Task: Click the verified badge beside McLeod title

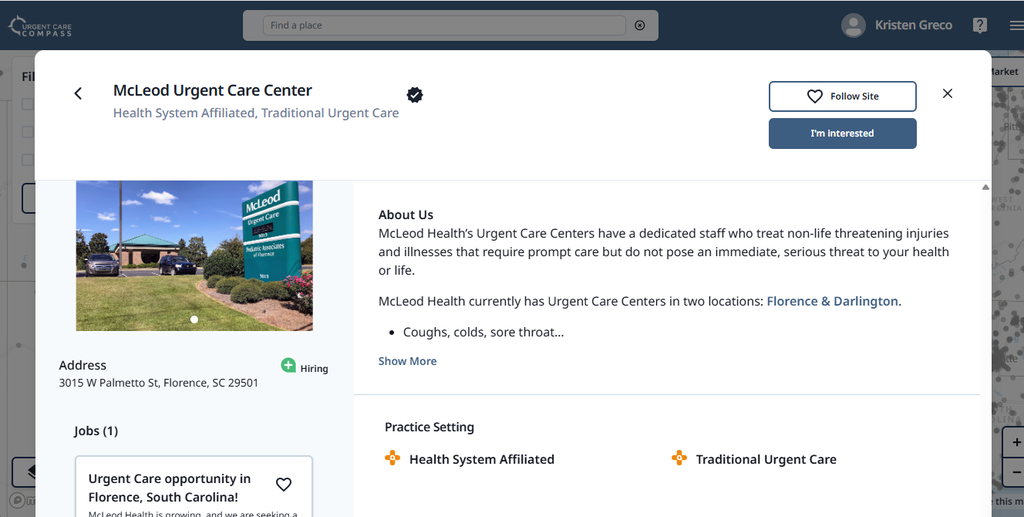Action: [415, 95]
